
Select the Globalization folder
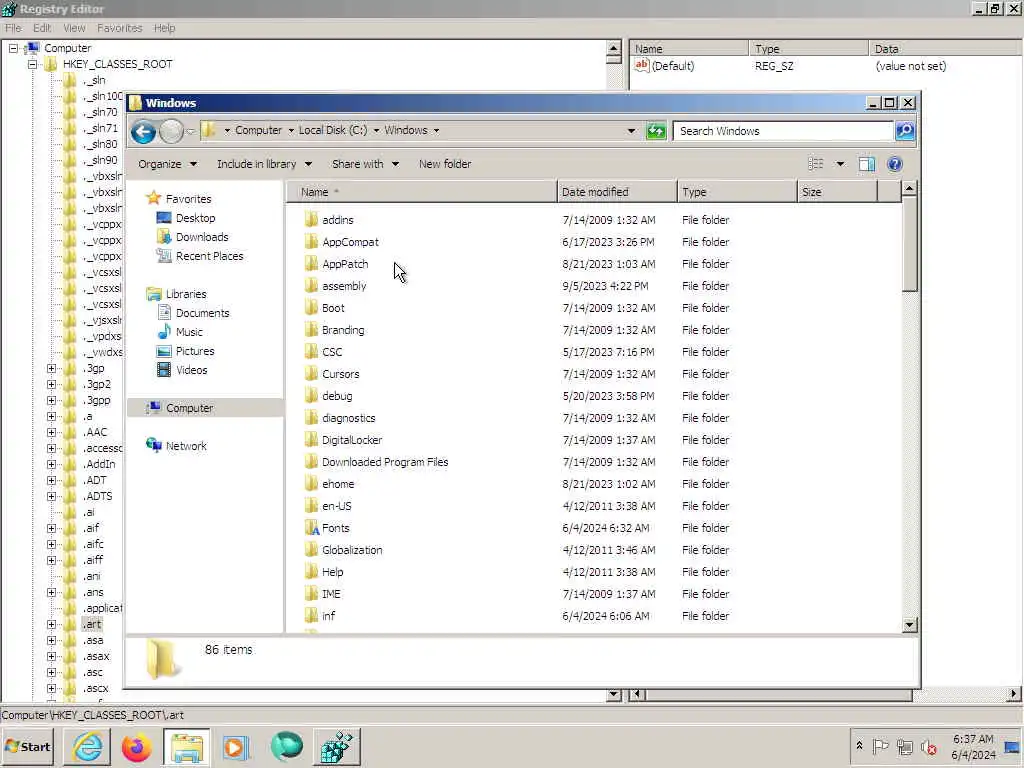click(352, 550)
